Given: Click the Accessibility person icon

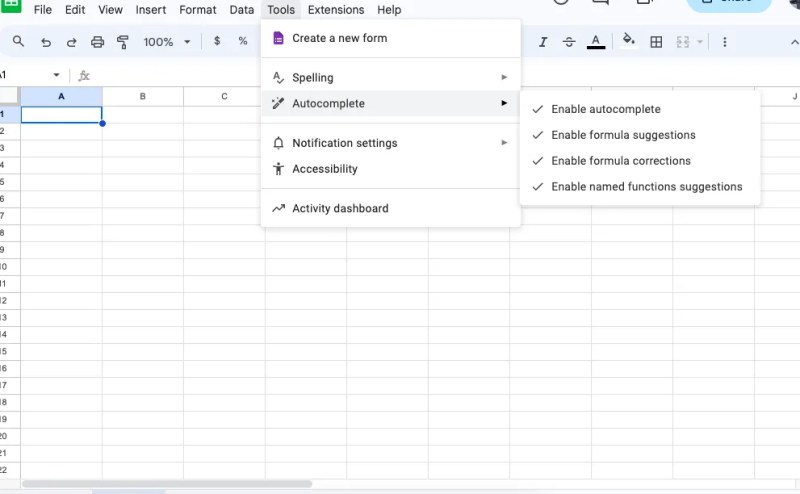Looking at the screenshot, I should tap(278, 168).
